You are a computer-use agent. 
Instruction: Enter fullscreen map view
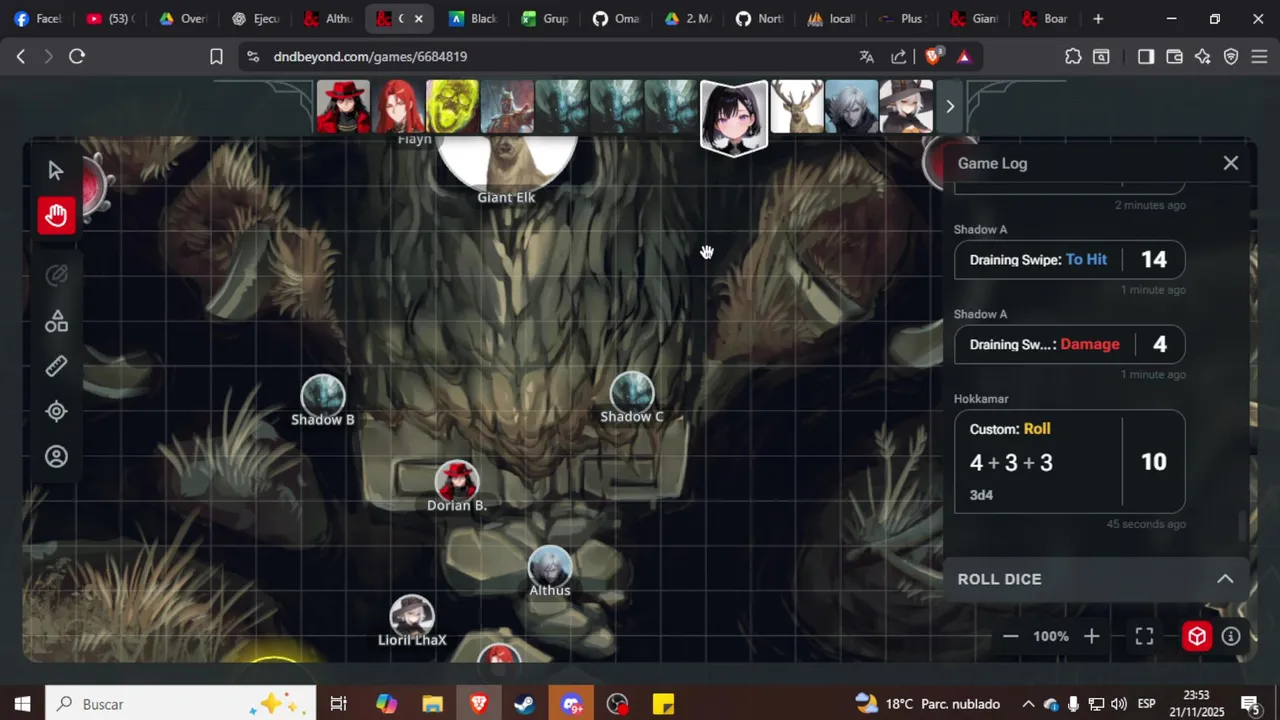1144,636
